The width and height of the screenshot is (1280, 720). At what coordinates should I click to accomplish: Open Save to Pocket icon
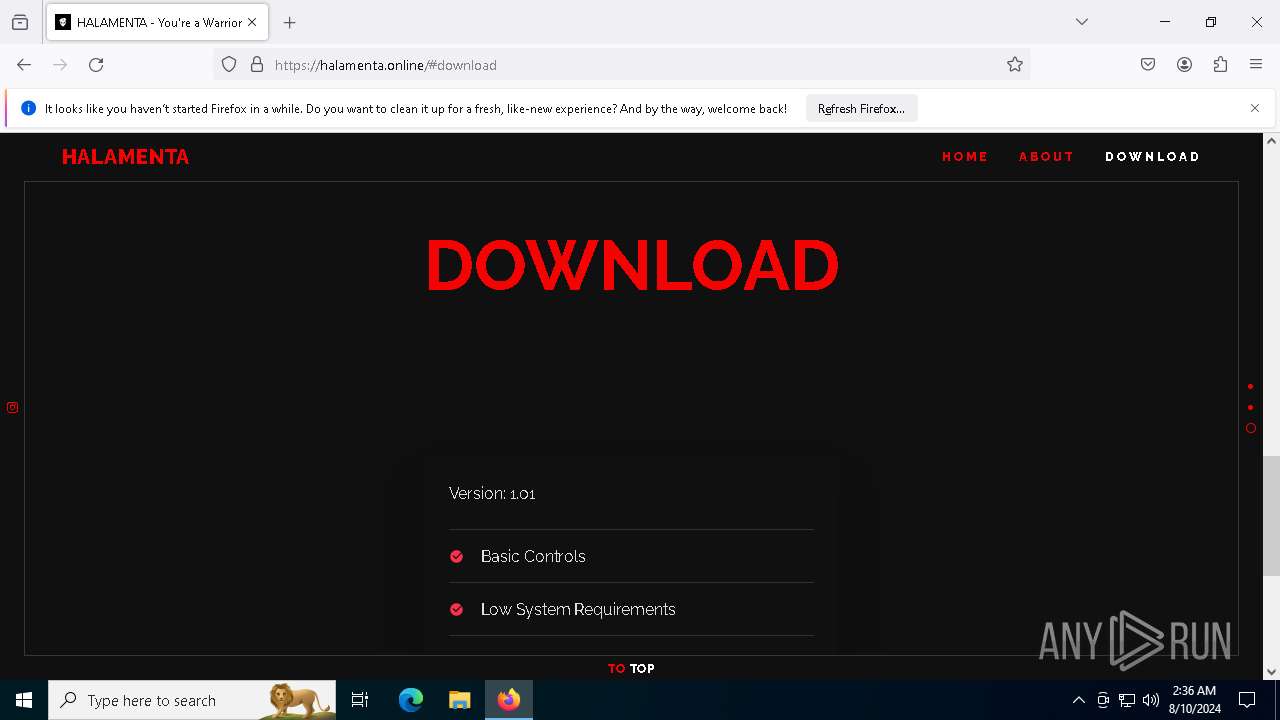1148,65
